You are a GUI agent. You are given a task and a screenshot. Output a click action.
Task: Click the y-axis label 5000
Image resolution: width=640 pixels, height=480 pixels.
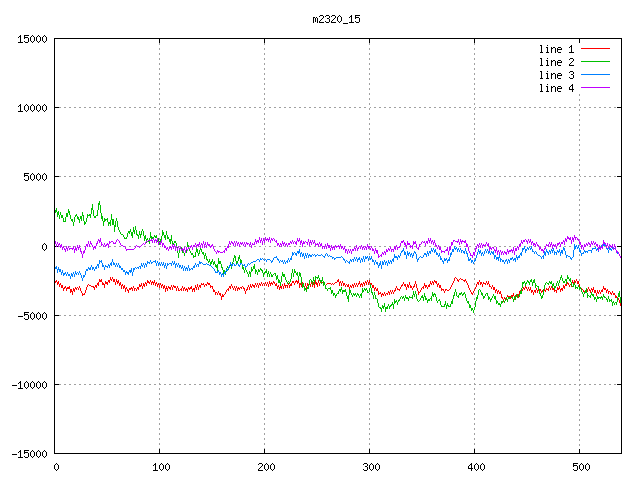coord(35,177)
